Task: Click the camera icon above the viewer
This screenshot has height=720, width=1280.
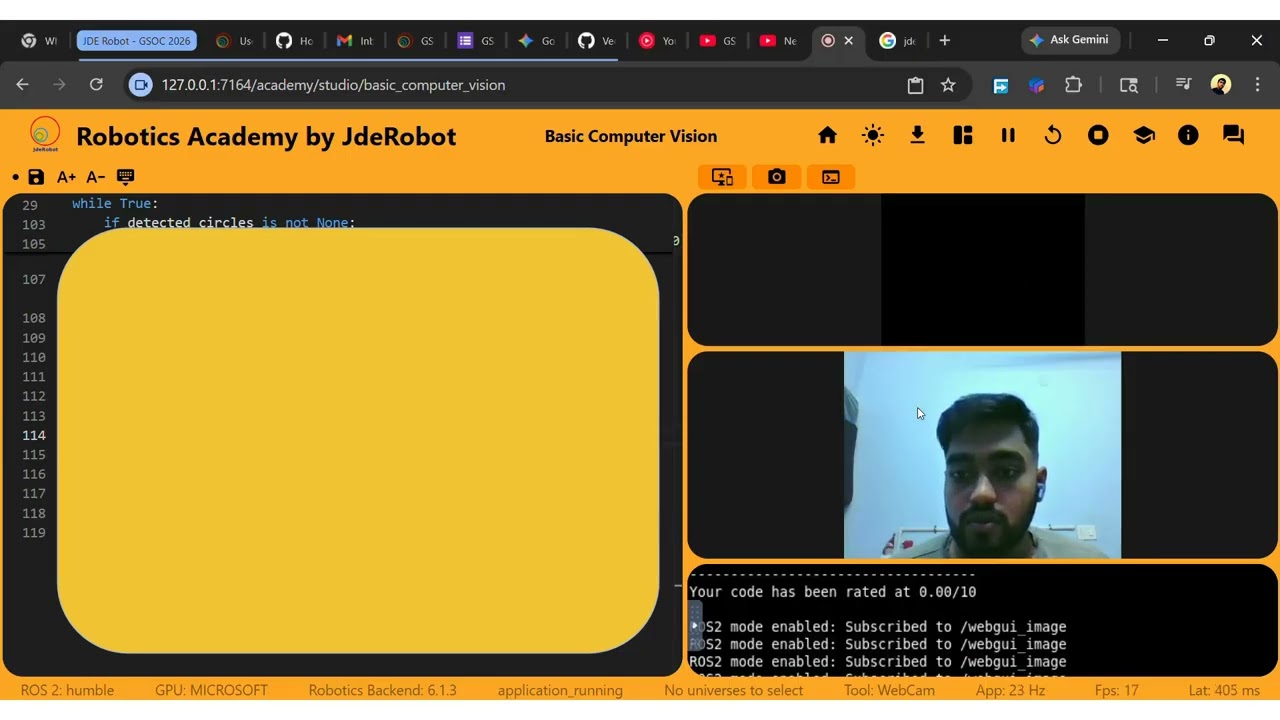Action: pyautogui.click(x=777, y=177)
